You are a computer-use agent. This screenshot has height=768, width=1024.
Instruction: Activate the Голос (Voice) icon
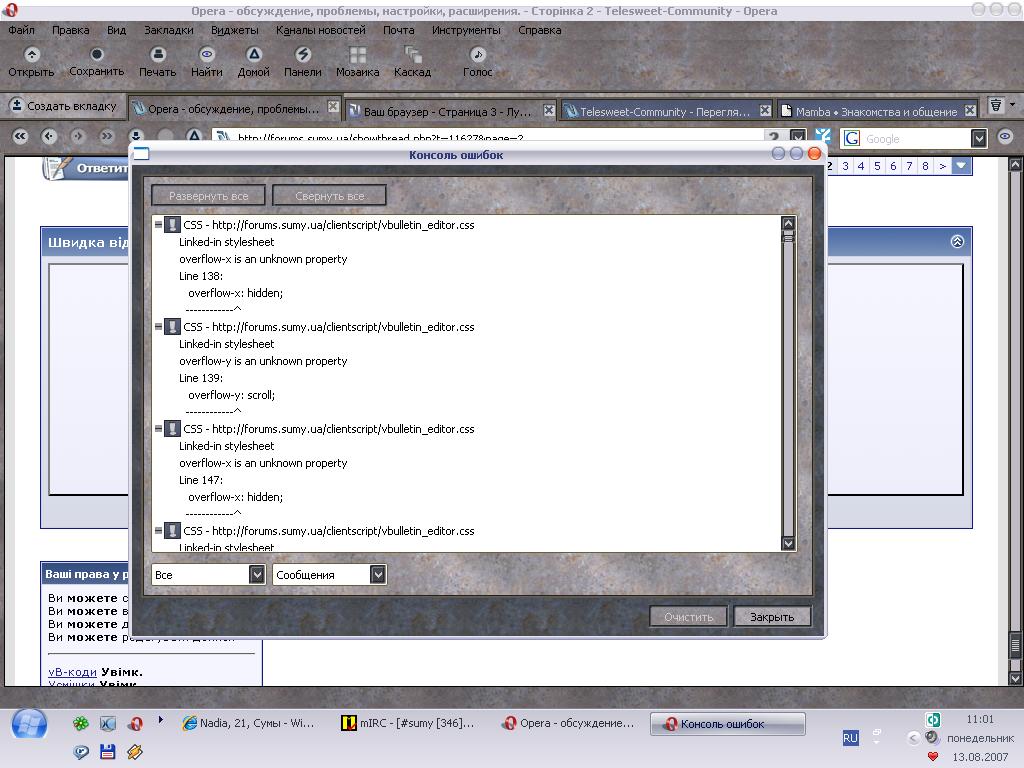coord(478,55)
